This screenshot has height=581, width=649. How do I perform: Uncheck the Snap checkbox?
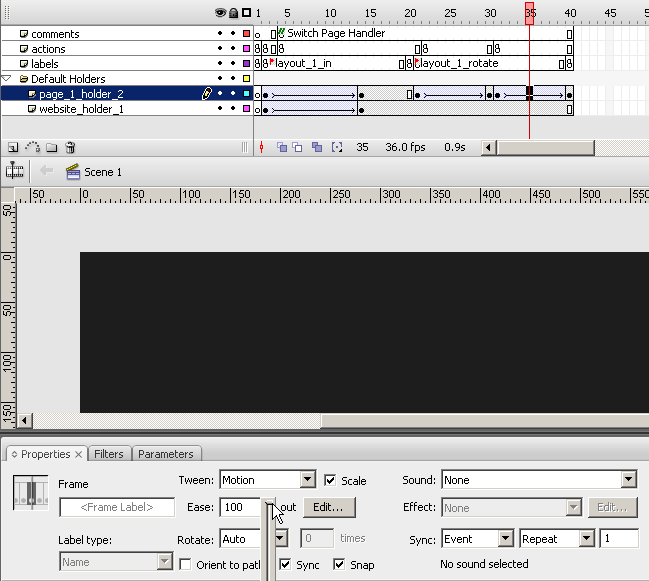(x=339, y=565)
